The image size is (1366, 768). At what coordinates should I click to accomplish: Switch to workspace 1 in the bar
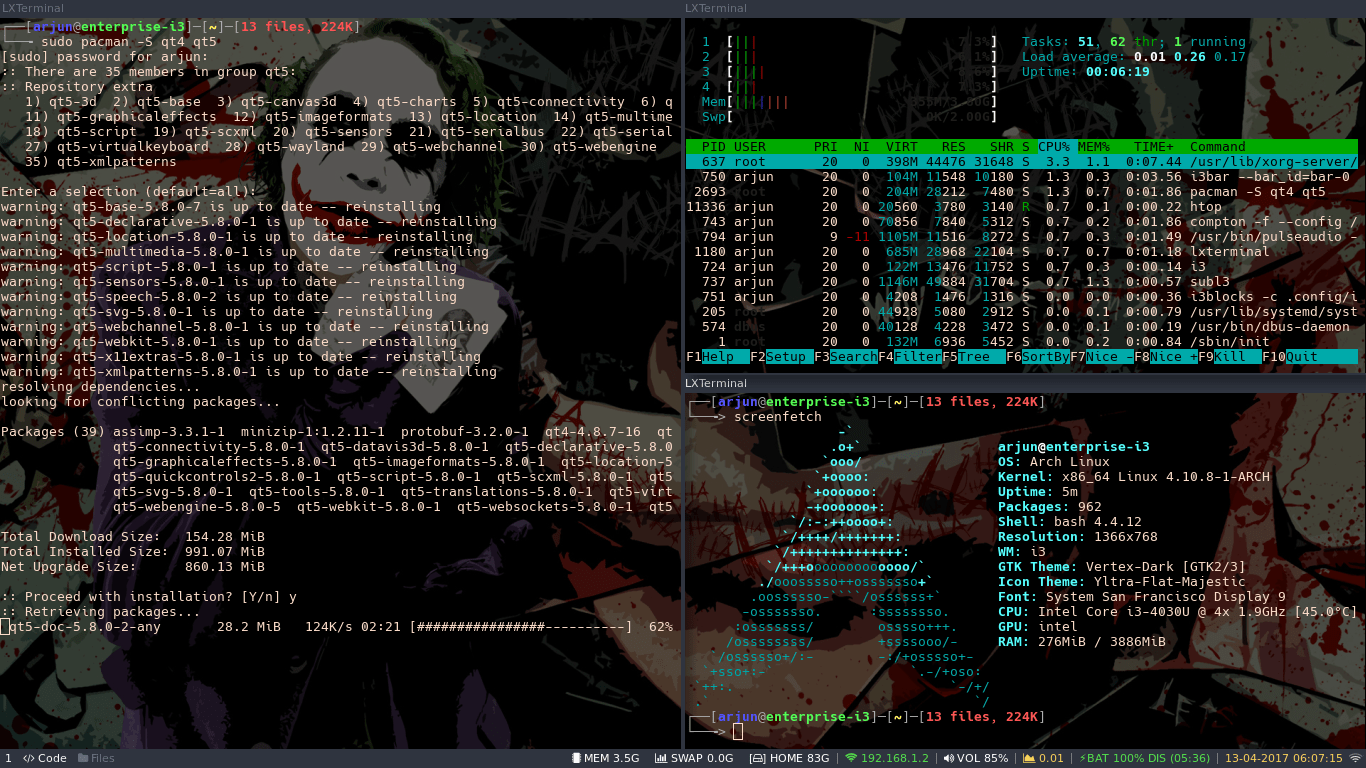(x=8, y=758)
